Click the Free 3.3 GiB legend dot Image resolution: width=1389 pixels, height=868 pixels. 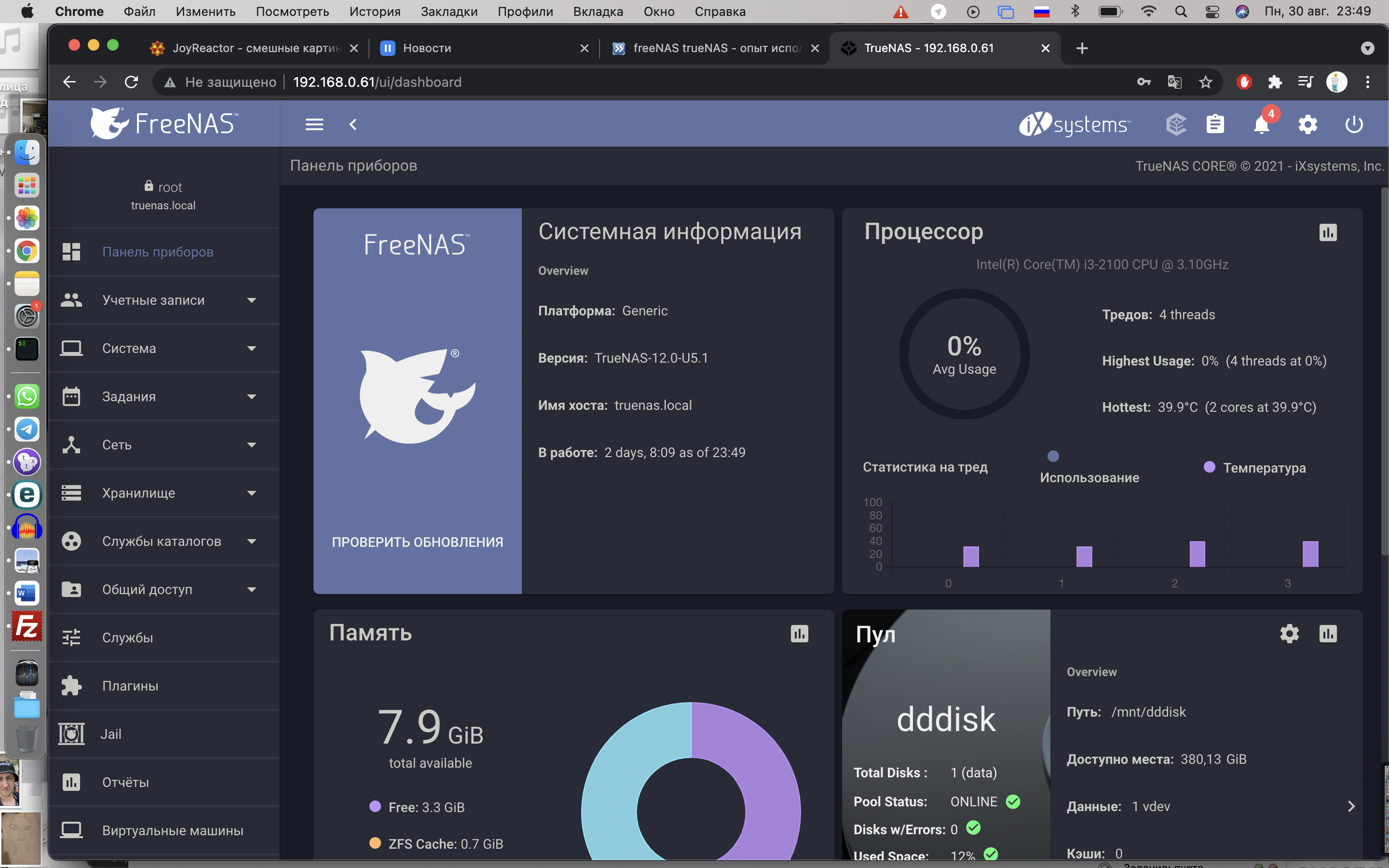pos(375,806)
